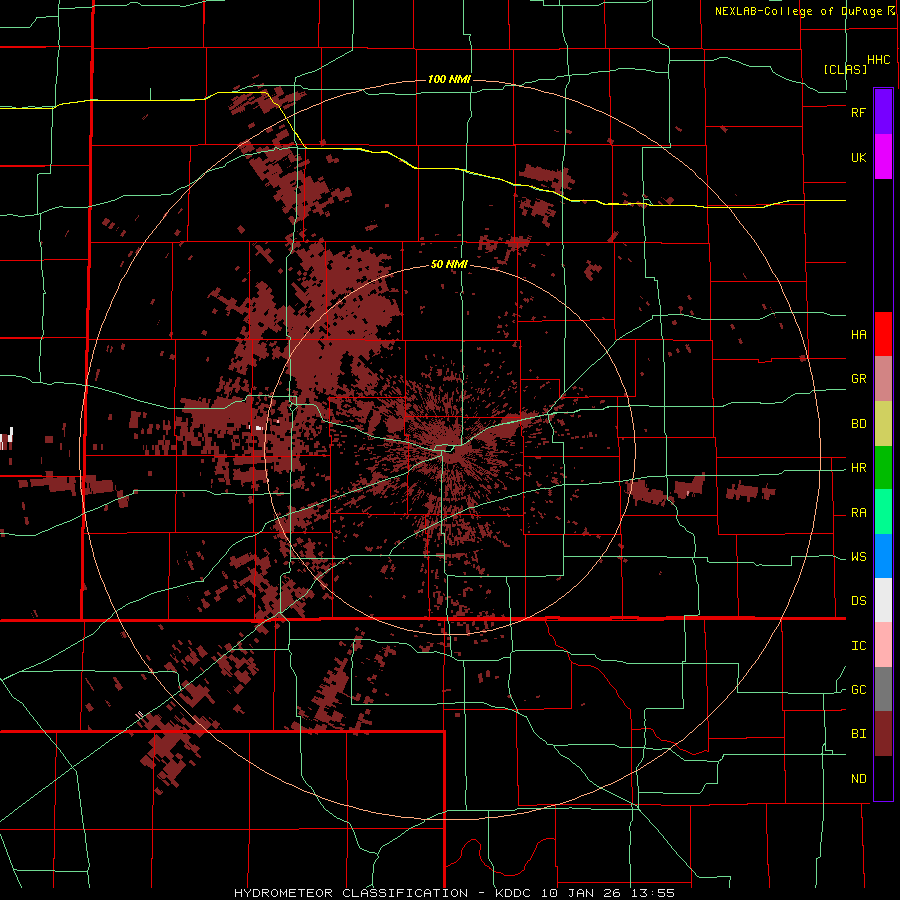Click the [CLAS] label
The image size is (900, 900).
coord(844,69)
